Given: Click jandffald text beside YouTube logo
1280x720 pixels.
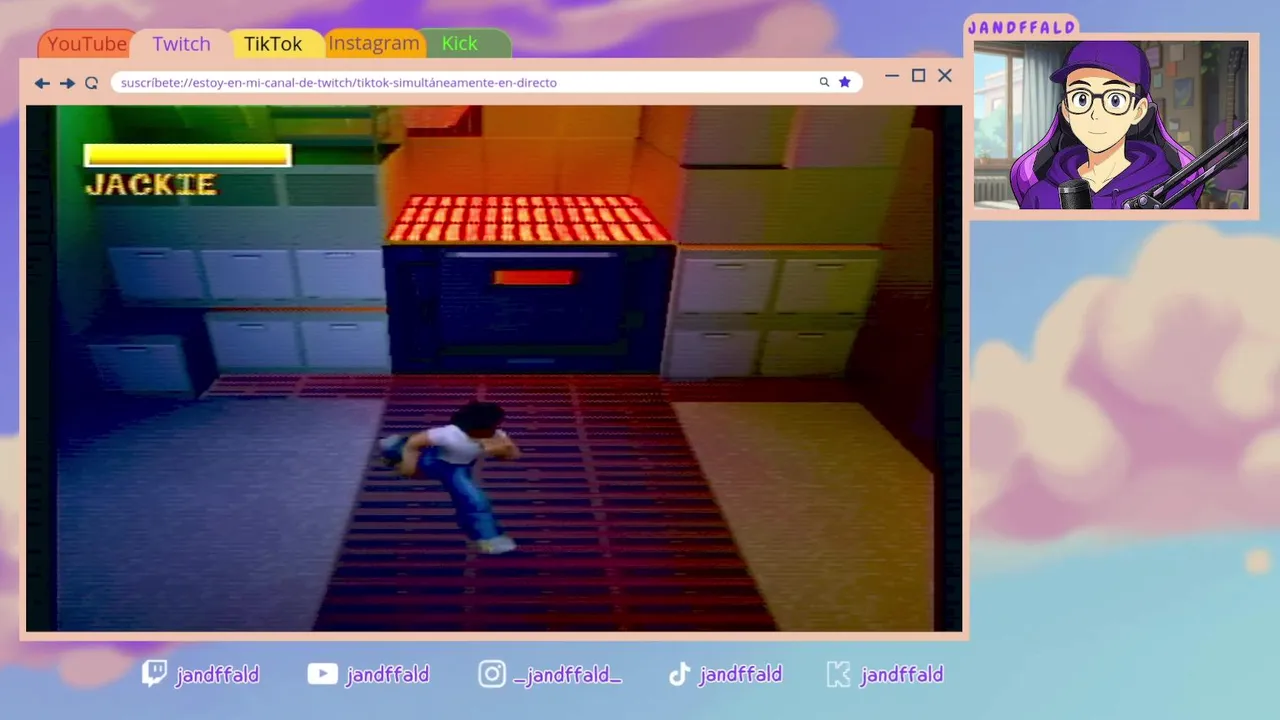Looking at the screenshot, I should tap(387, 675).
